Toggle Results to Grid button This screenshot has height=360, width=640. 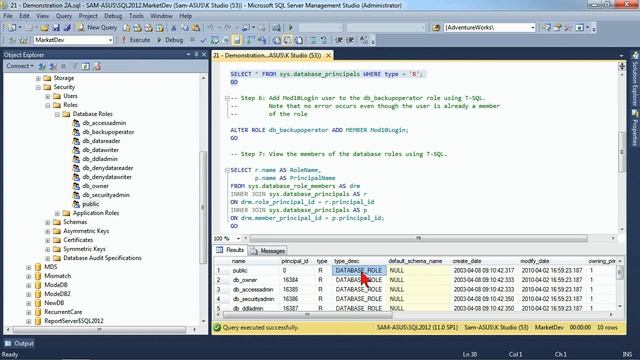point(287,40)
